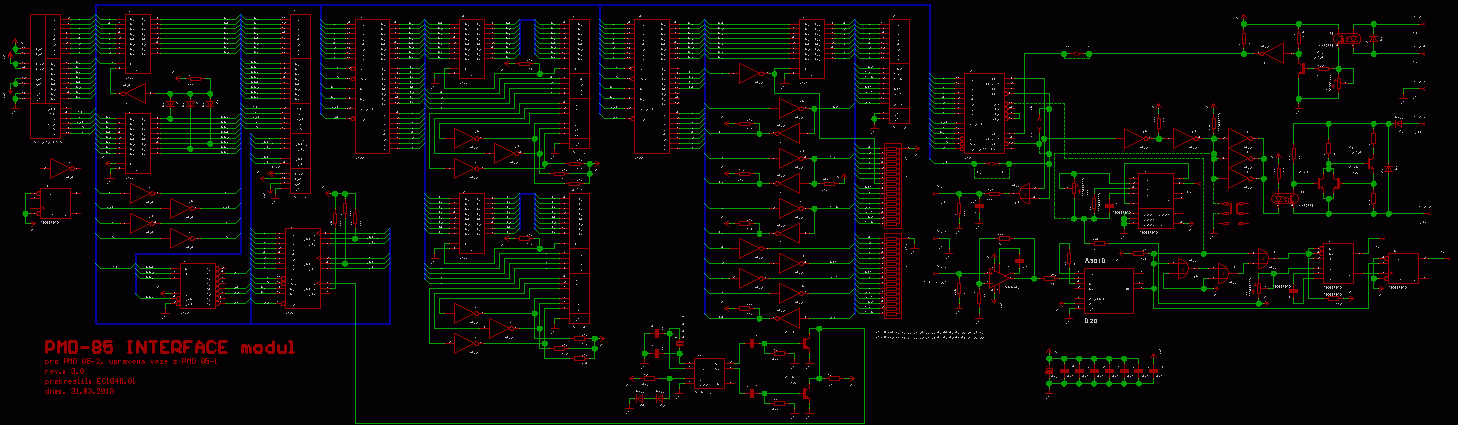Click the inverter symbol in the top-right corner
Viewport: 1458px width, 425px height.
(x=1270, y=52)
